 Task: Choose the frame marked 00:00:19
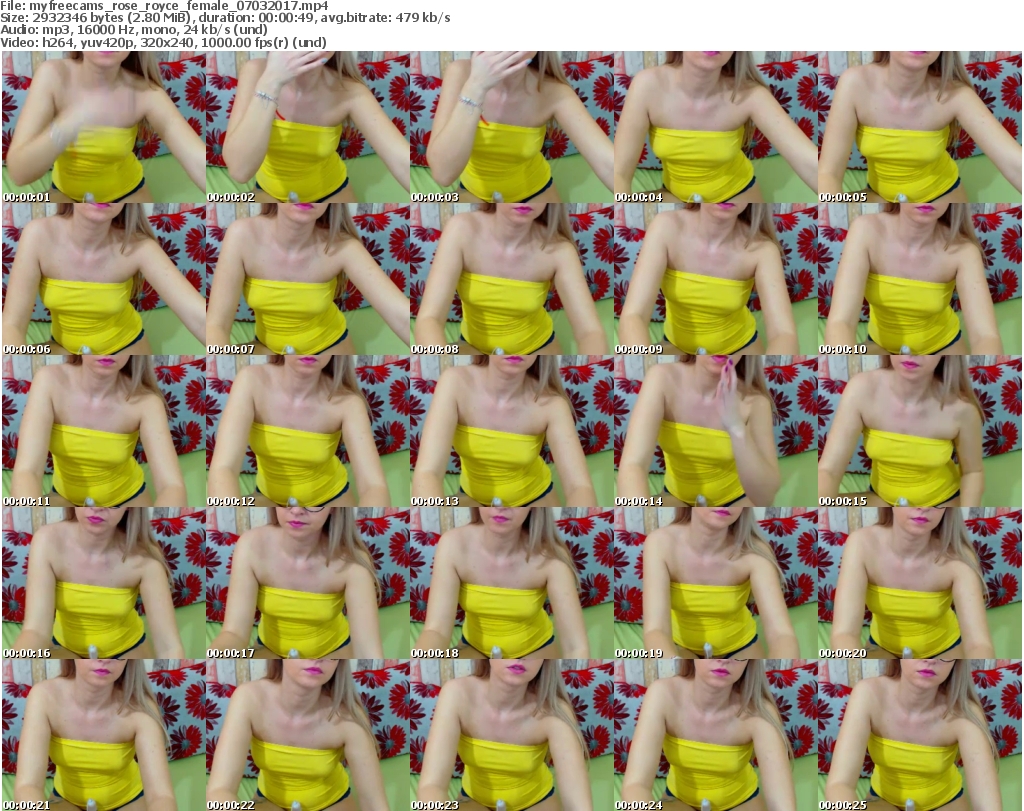point(716,583)
